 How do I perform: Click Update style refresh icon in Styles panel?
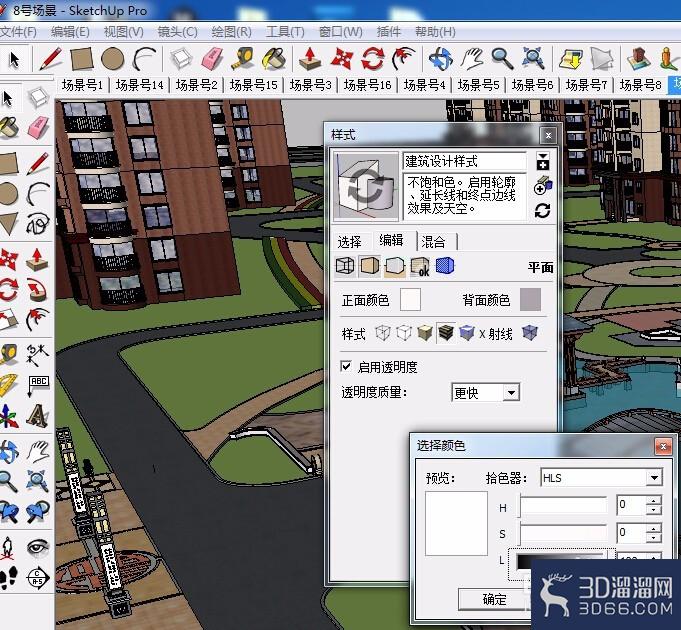pos(542,211)
